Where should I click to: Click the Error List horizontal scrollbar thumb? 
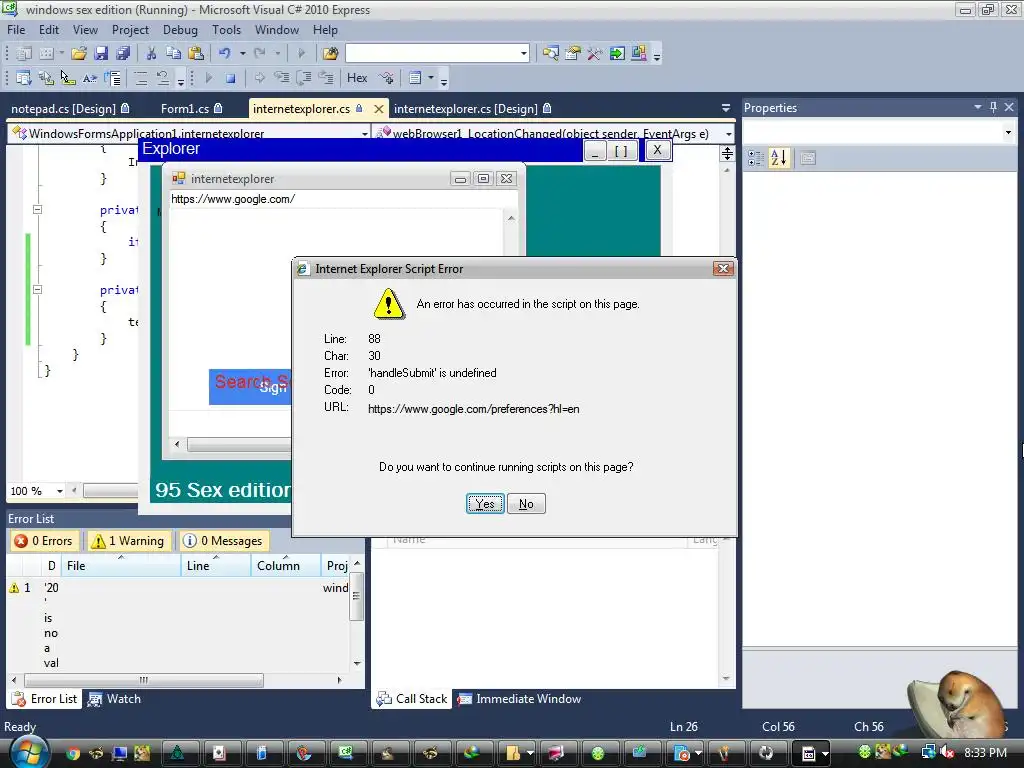[144, 680]
